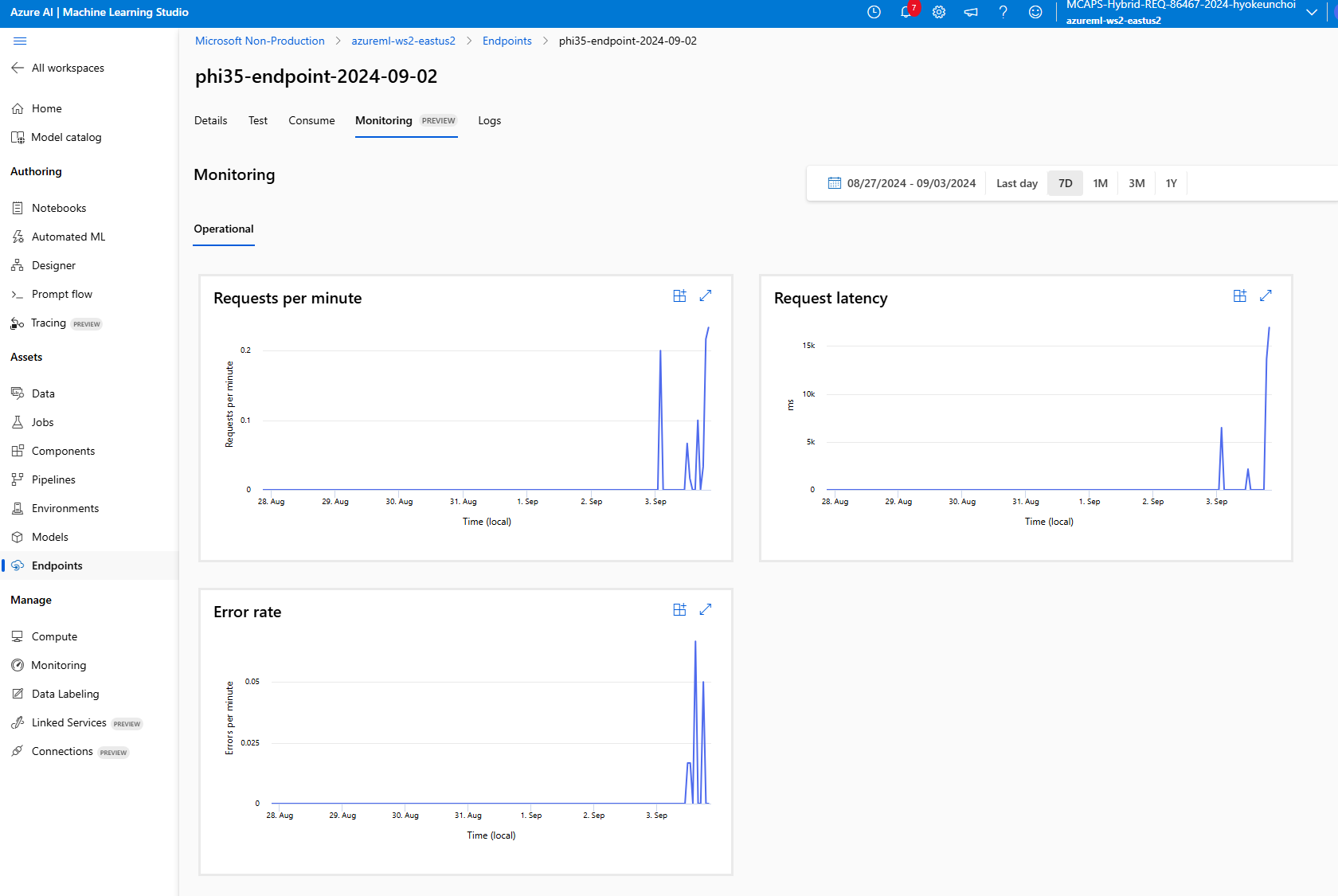Open Linked Services in sidebar
The height and width of the screenshot is (896, 1338).
click(x=76, y=722)
